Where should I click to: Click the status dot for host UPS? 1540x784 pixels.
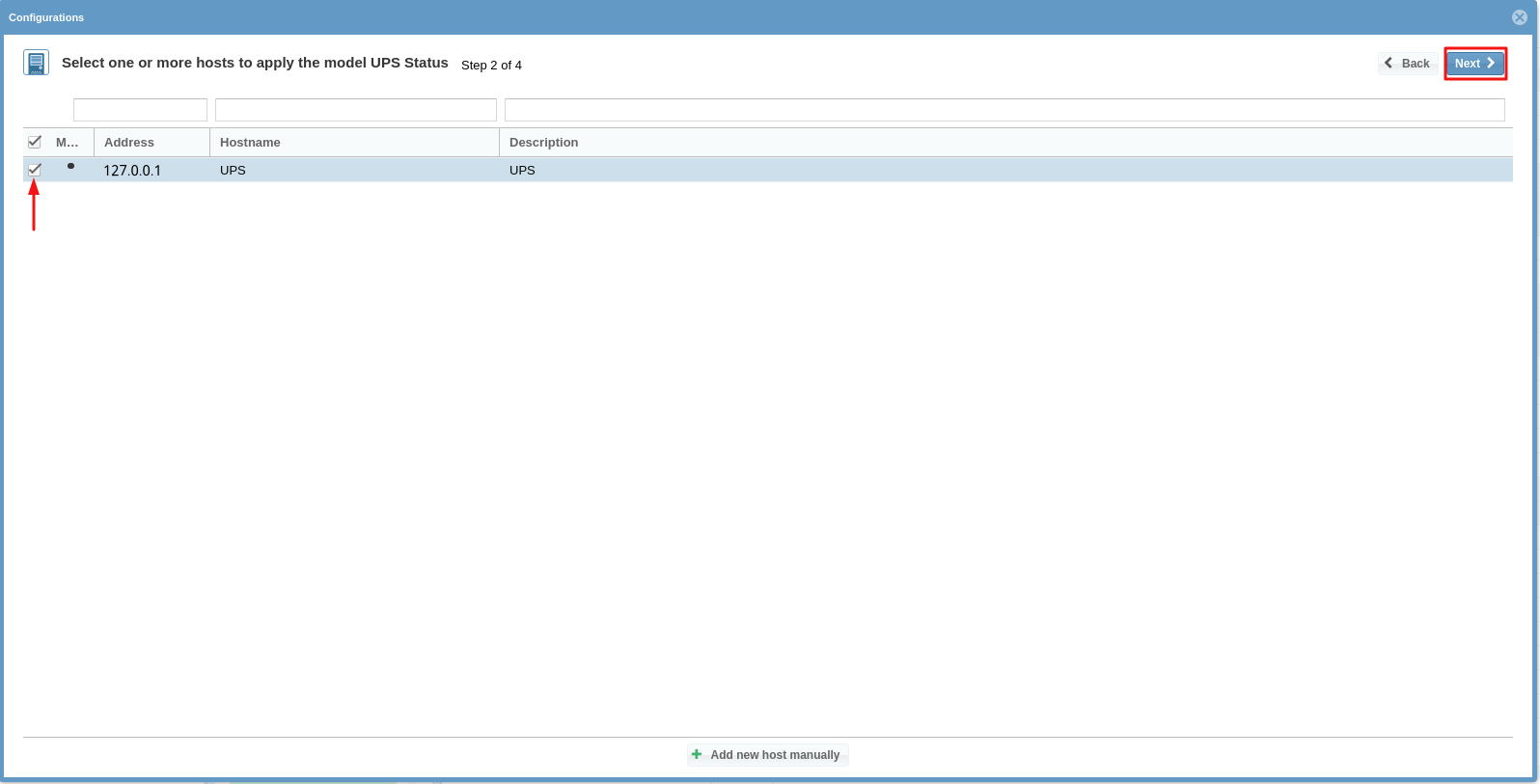click(x=70, y=167)
